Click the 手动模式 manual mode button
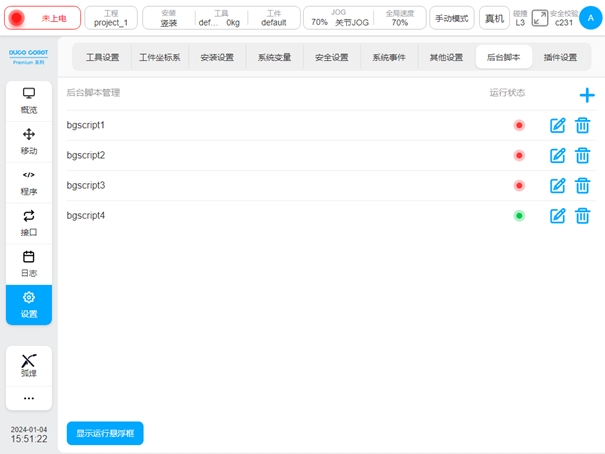The width and height of the screenshot is (605, 454). pos(452,18)
